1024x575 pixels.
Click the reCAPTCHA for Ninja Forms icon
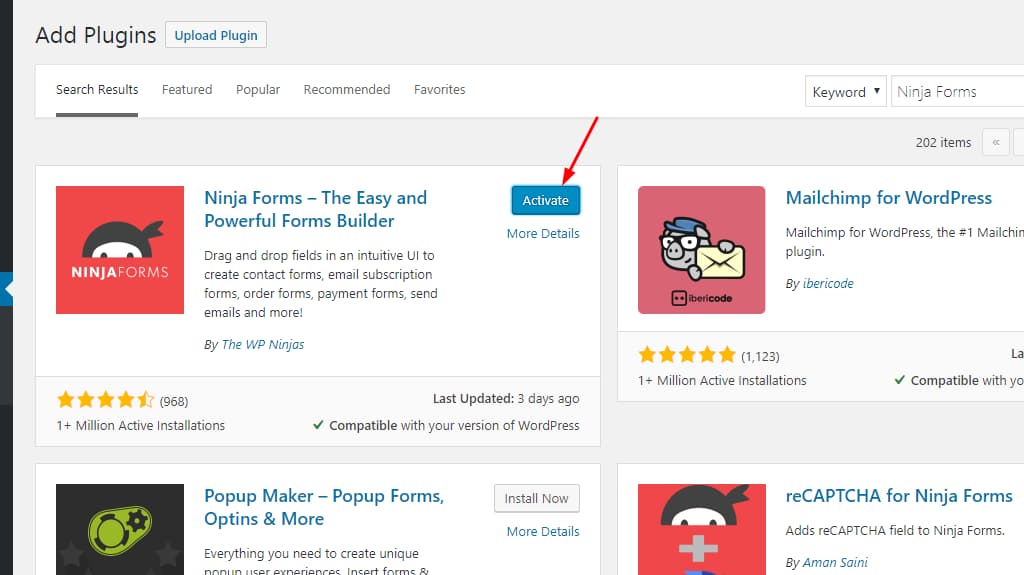(x=701, y=529)
